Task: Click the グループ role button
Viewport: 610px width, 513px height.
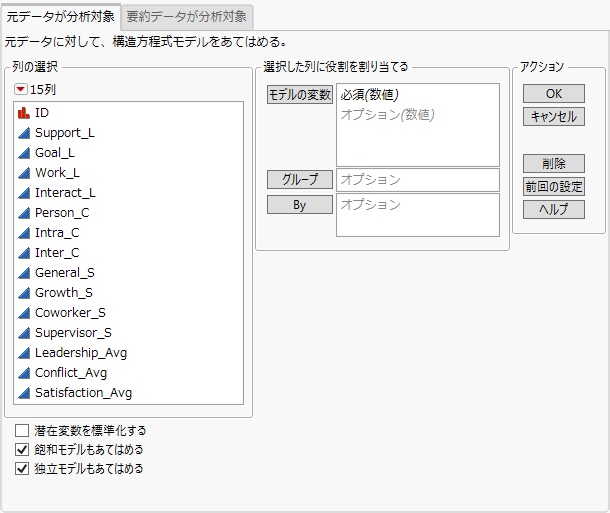Action: point(300,179)
